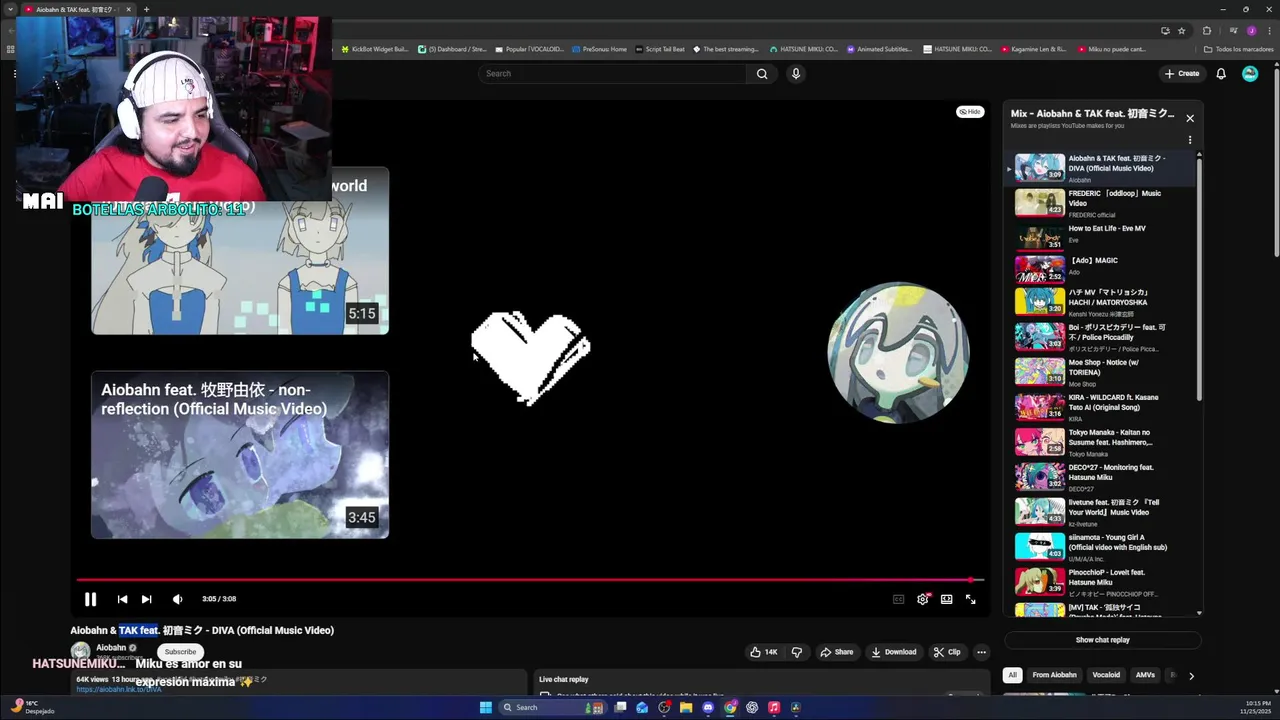
Task: Click the search magnifier button
Action: click(762, 73)
